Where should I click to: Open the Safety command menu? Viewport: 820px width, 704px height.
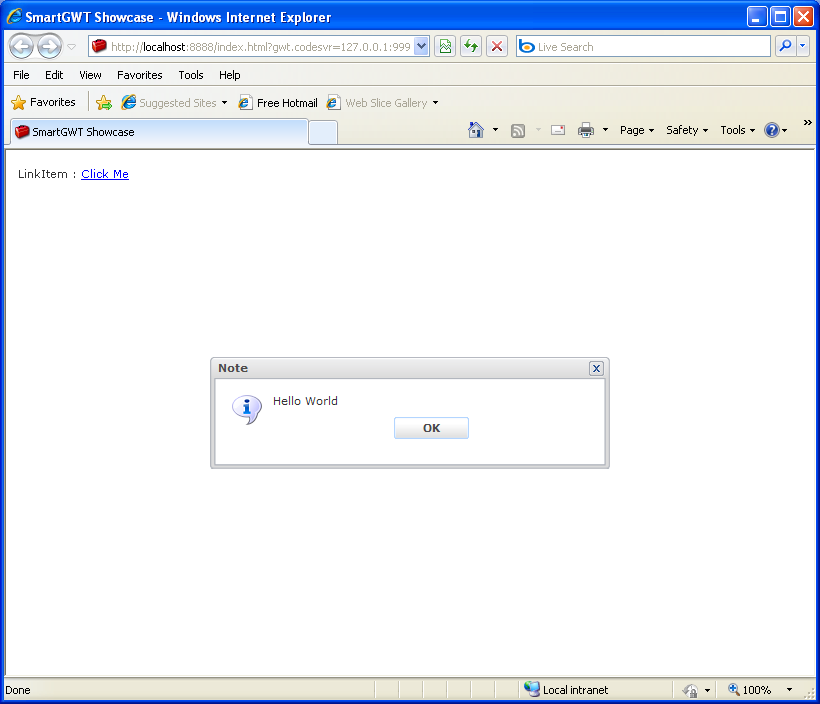coord(687,130)
